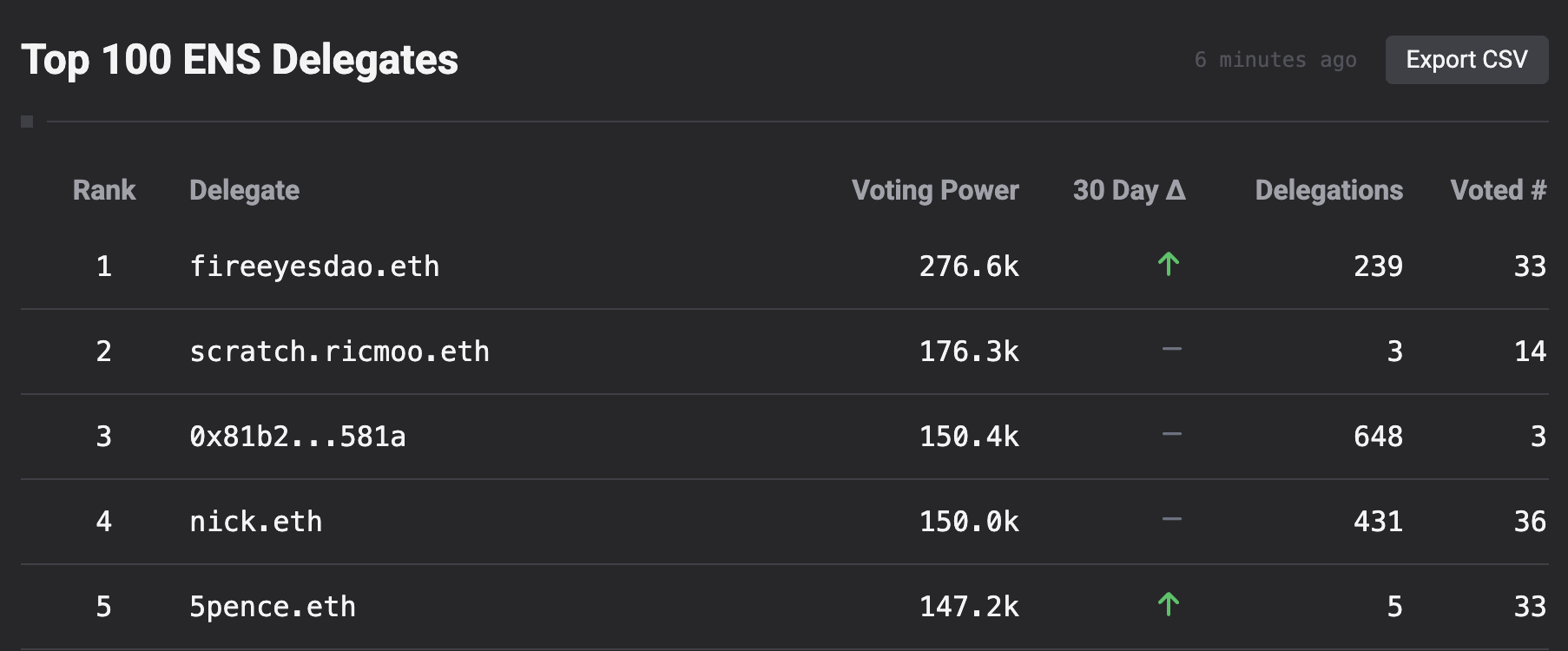
Task: Click the dash indicator for nick.eth
Action: (x=1171, y=519)
